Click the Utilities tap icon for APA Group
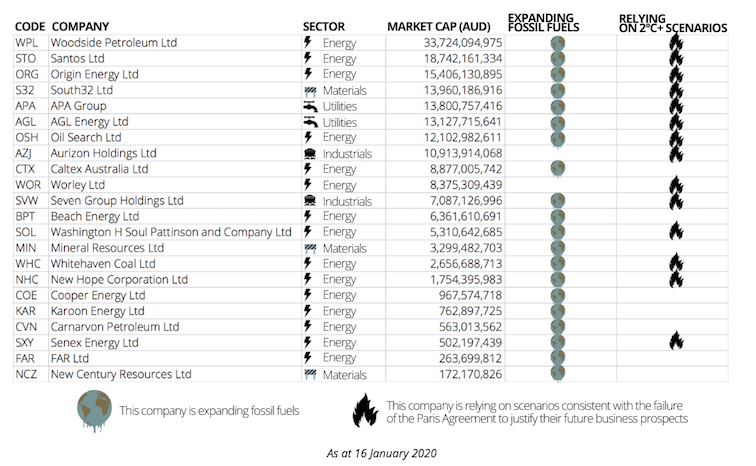The width and height of the screenshot is (756, 466). [x=309, y=106]
